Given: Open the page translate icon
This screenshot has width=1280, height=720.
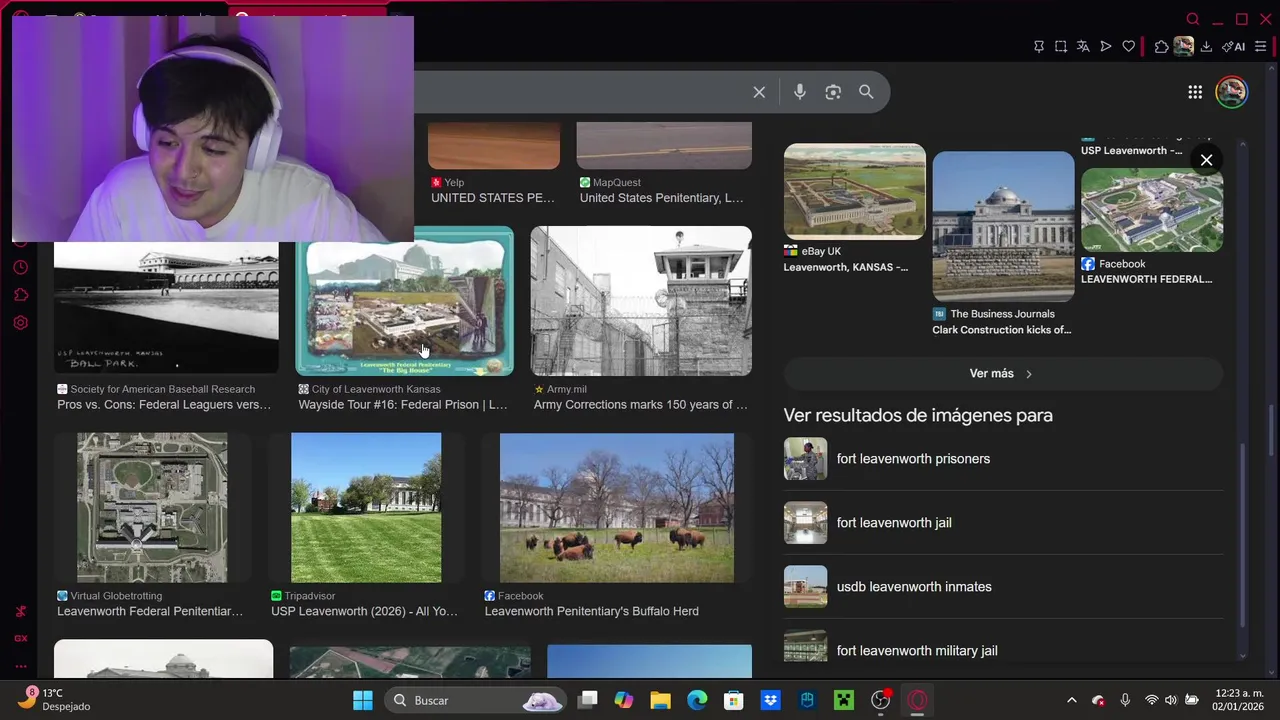Looking at the screenshot, I should click(x=1083, y=46).
